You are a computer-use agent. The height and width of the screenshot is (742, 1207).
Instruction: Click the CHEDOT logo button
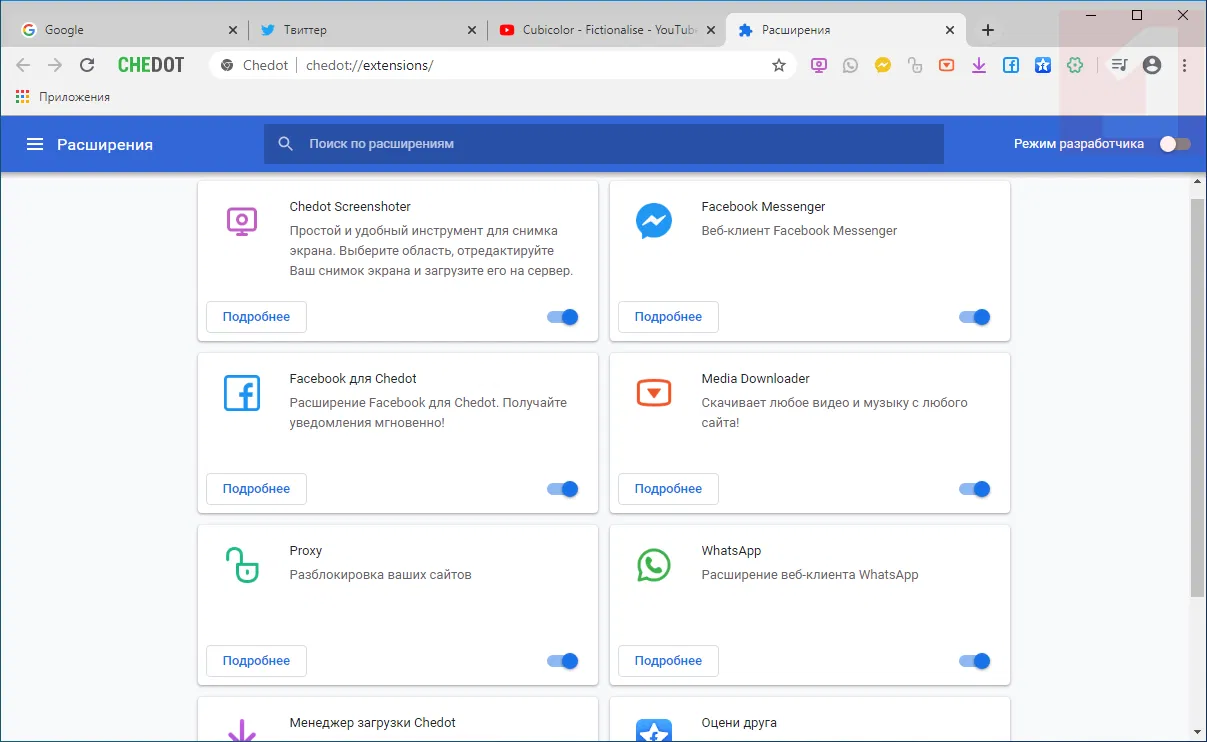(151, 65)
